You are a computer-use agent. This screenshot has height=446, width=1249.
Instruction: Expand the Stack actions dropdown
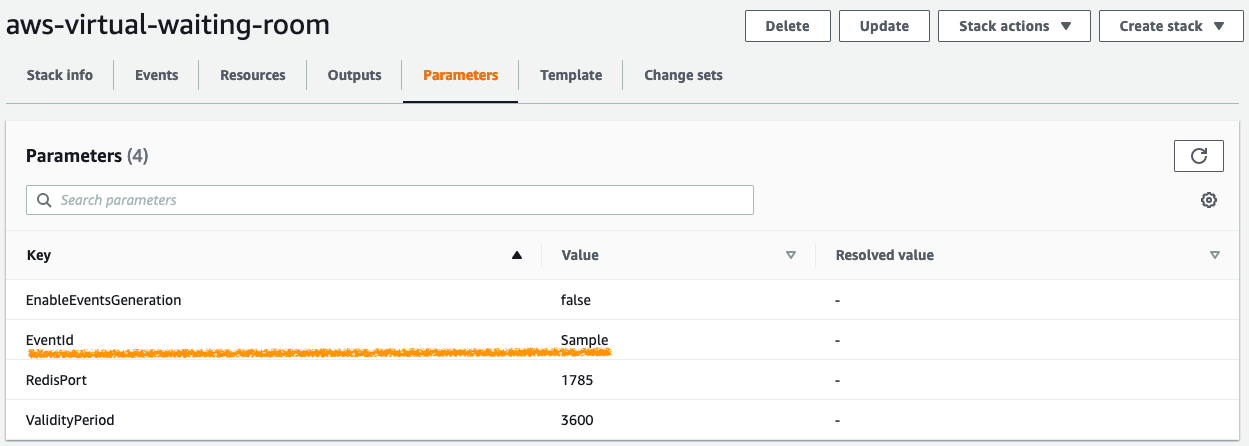tap(1014, 26)
